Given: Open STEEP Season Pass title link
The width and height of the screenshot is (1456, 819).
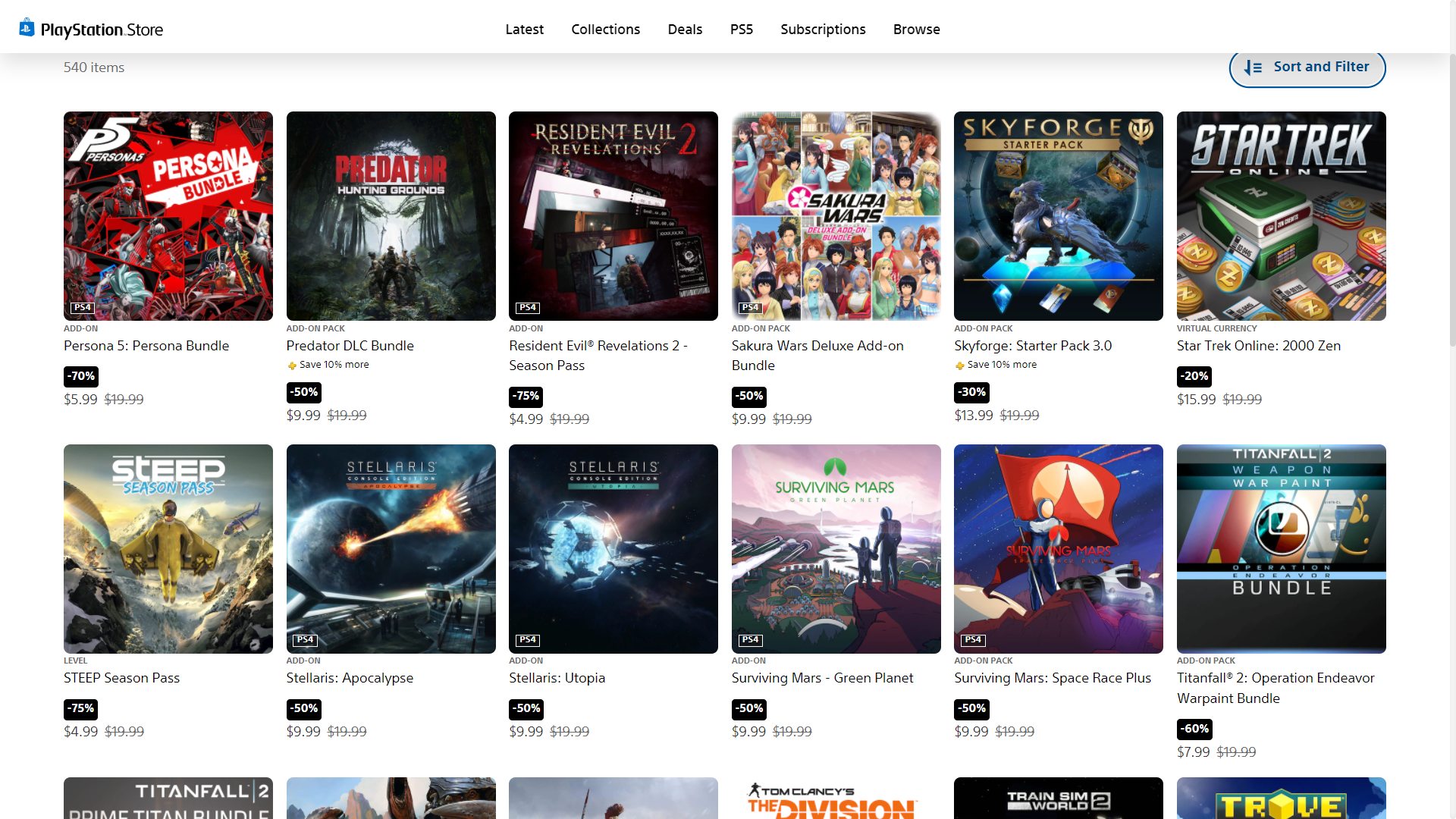Looking at the screenshot, I should pos(121,678).
